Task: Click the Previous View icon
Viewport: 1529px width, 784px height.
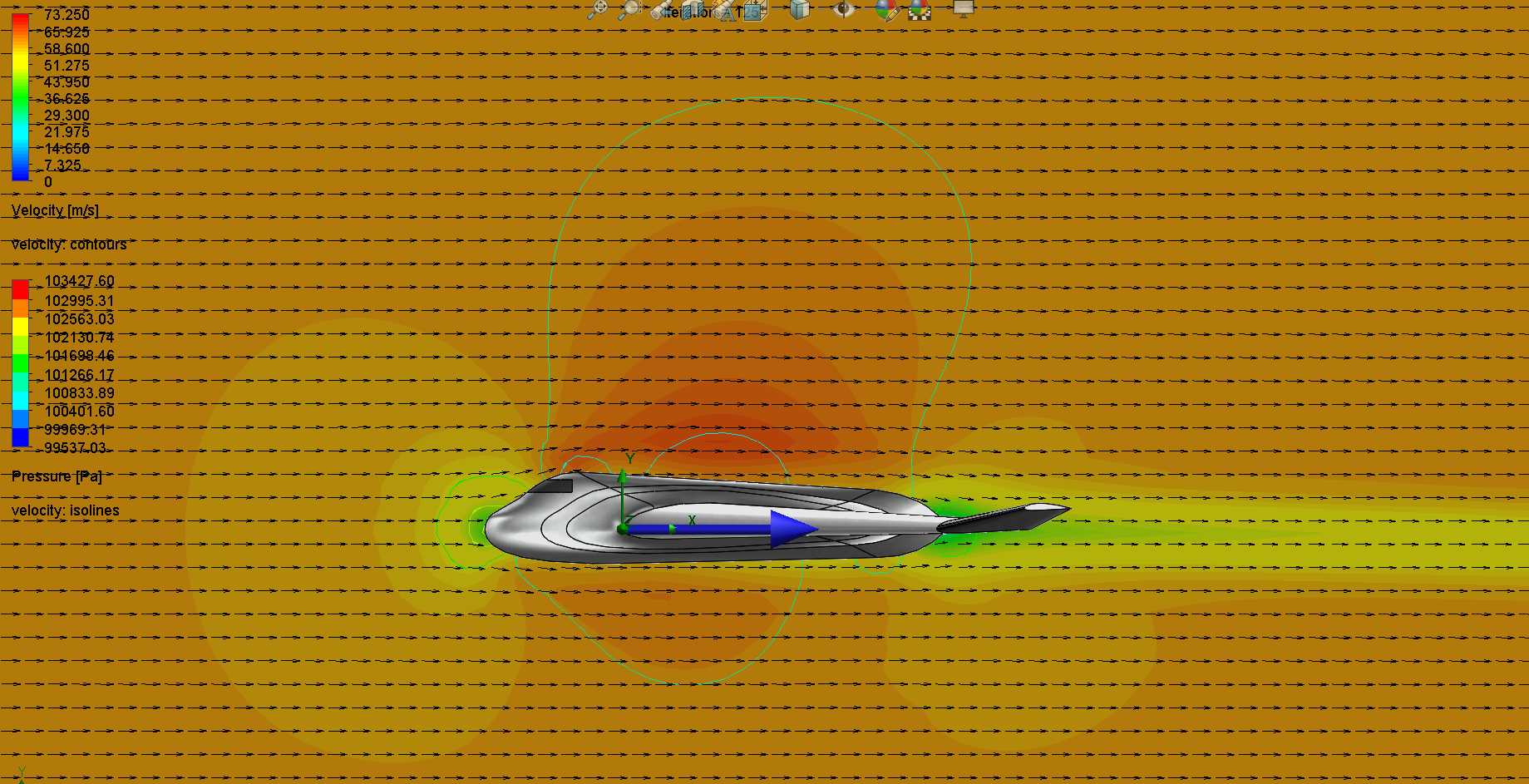Action: [x=663, y=9]
